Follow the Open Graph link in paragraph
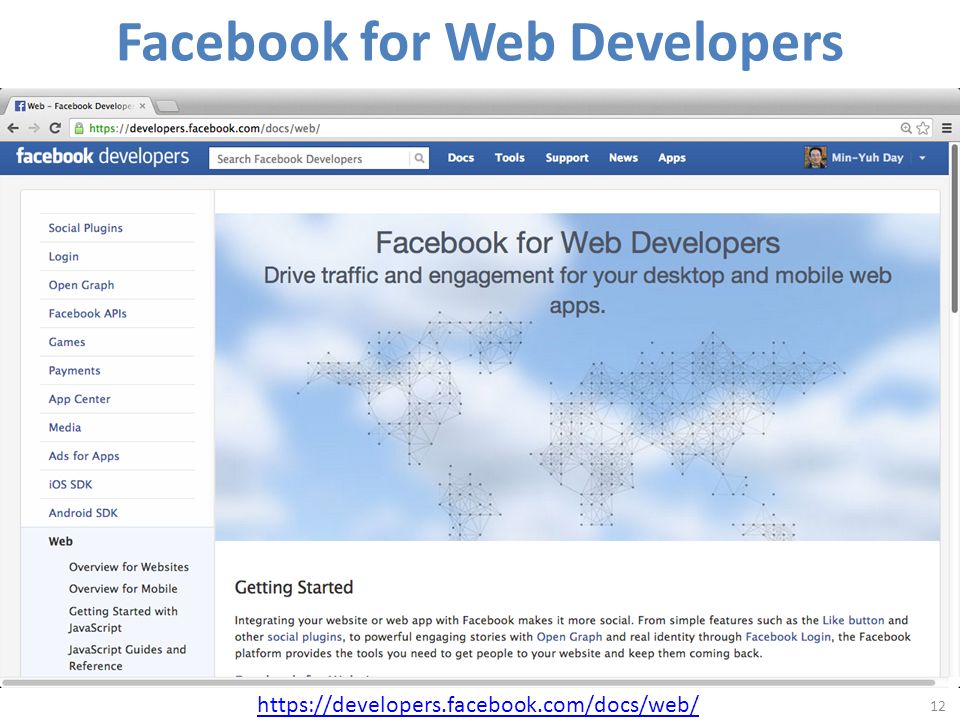The image size is (960, 720). coord(569,637)
